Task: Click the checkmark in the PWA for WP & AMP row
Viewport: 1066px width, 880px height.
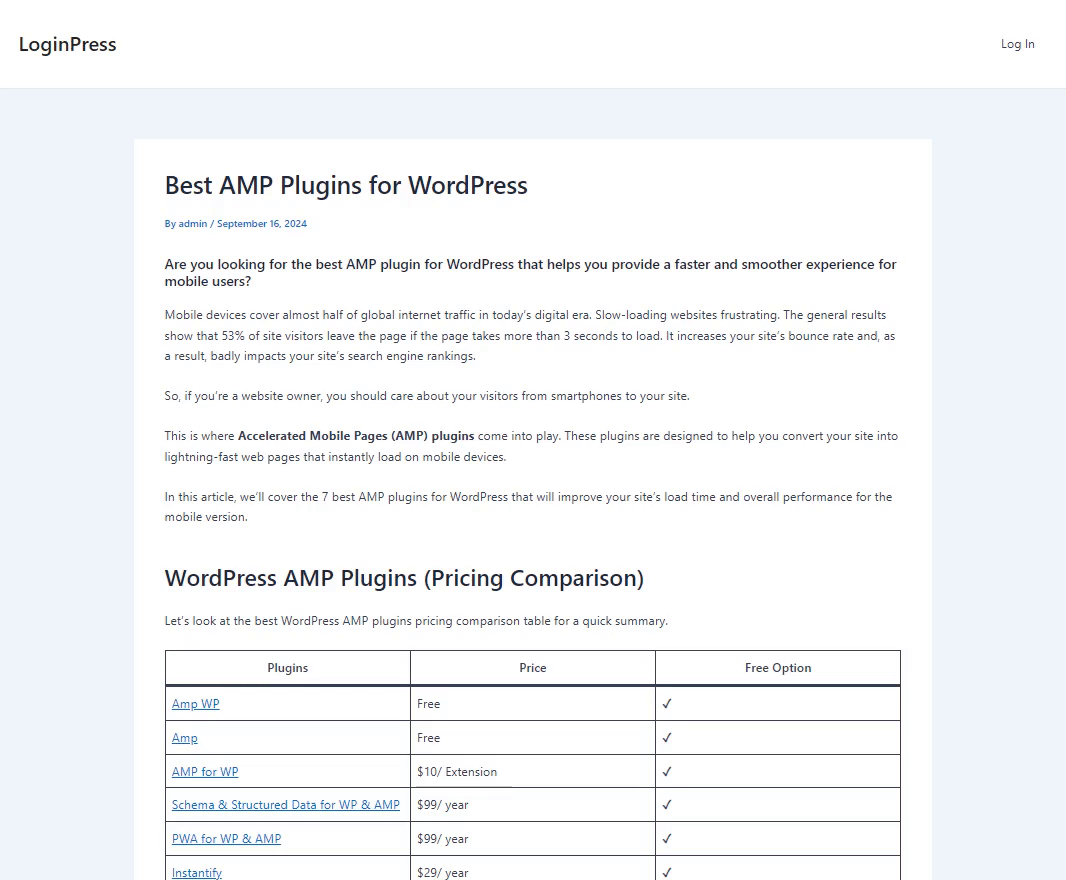Action: coord(667,839)
